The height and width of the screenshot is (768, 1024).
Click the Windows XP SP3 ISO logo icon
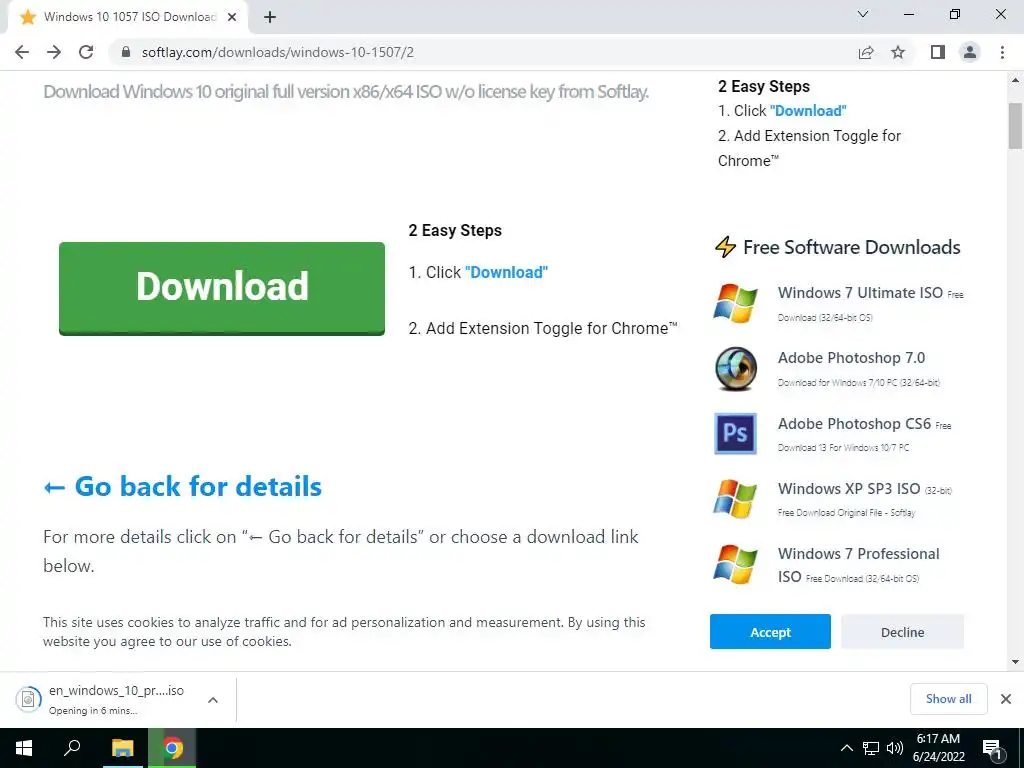pyautogui.click(x=735, y=499)
